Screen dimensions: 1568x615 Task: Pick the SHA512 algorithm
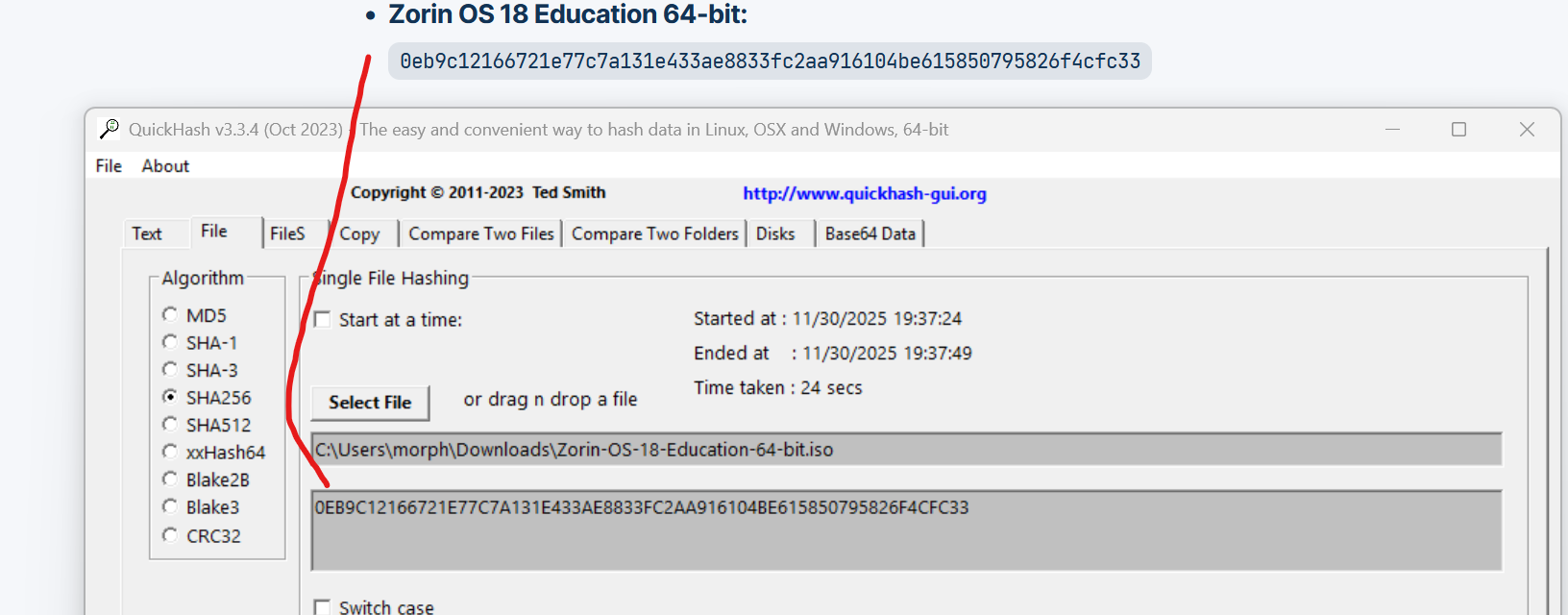point(170,425)
